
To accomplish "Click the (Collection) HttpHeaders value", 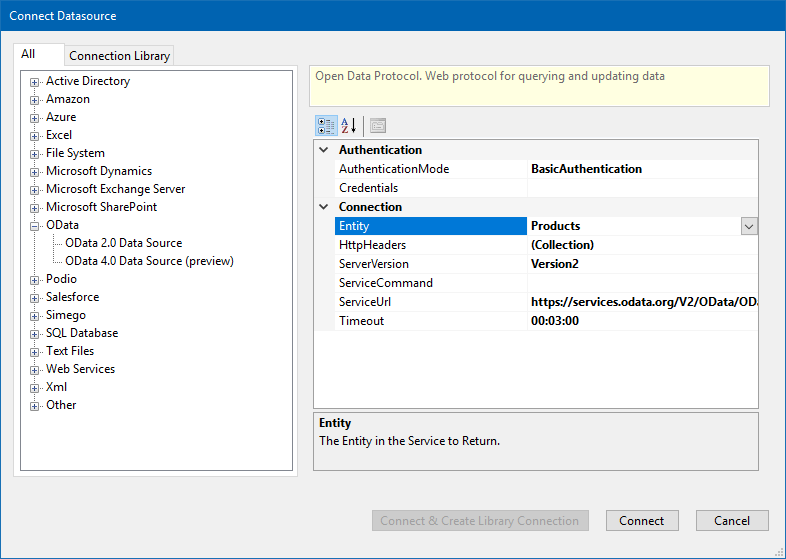I will pos(562,245).
